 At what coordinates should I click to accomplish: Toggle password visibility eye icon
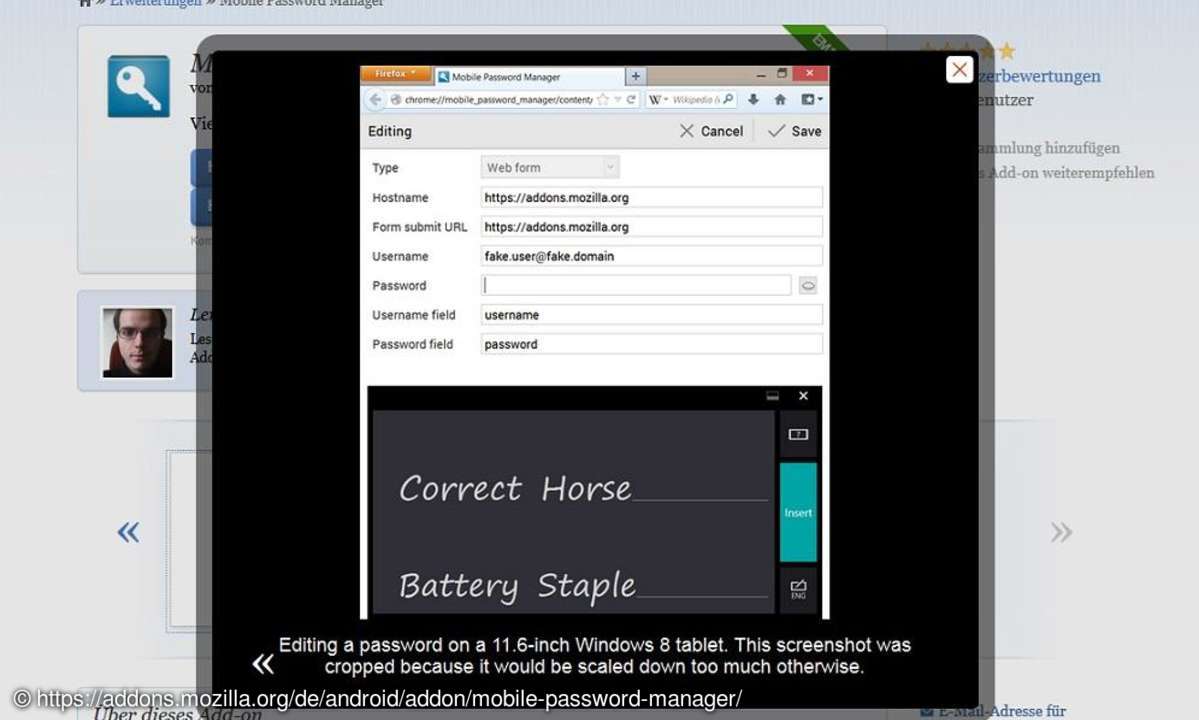pyautogui.click(x=807, y=286)
